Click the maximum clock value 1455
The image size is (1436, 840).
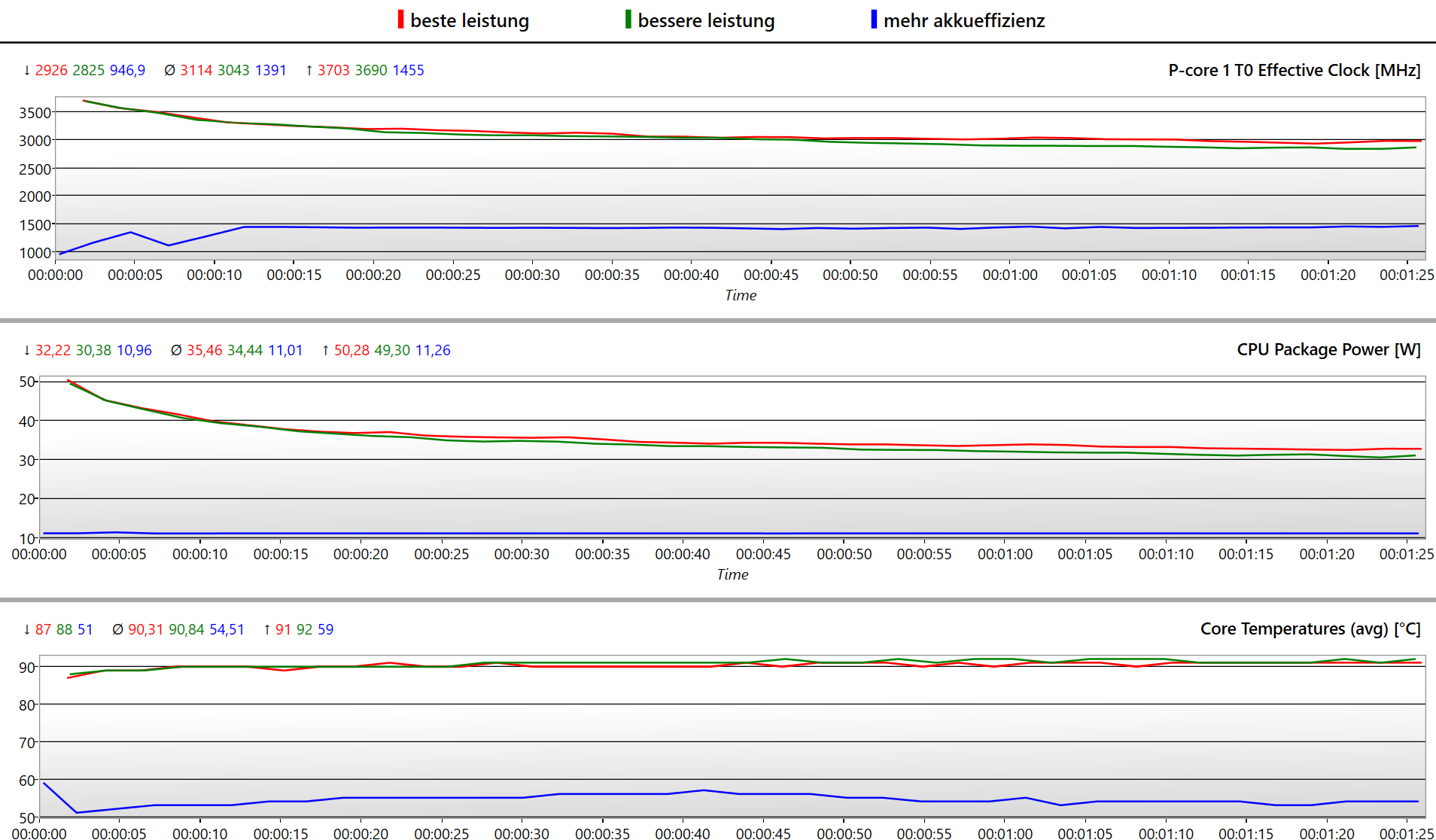click(x=408, y=70)
